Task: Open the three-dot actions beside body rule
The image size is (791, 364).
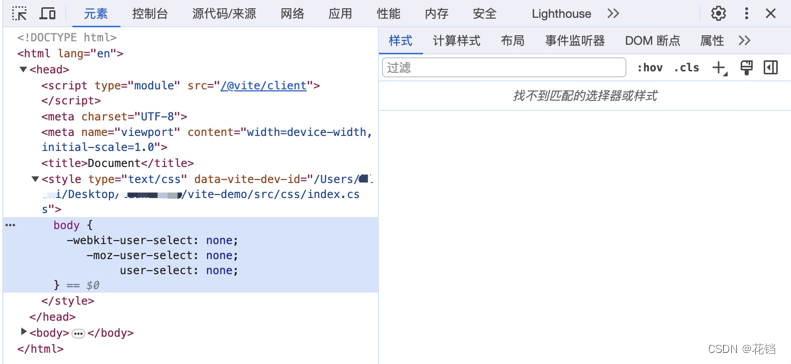Action: [10, 225]
